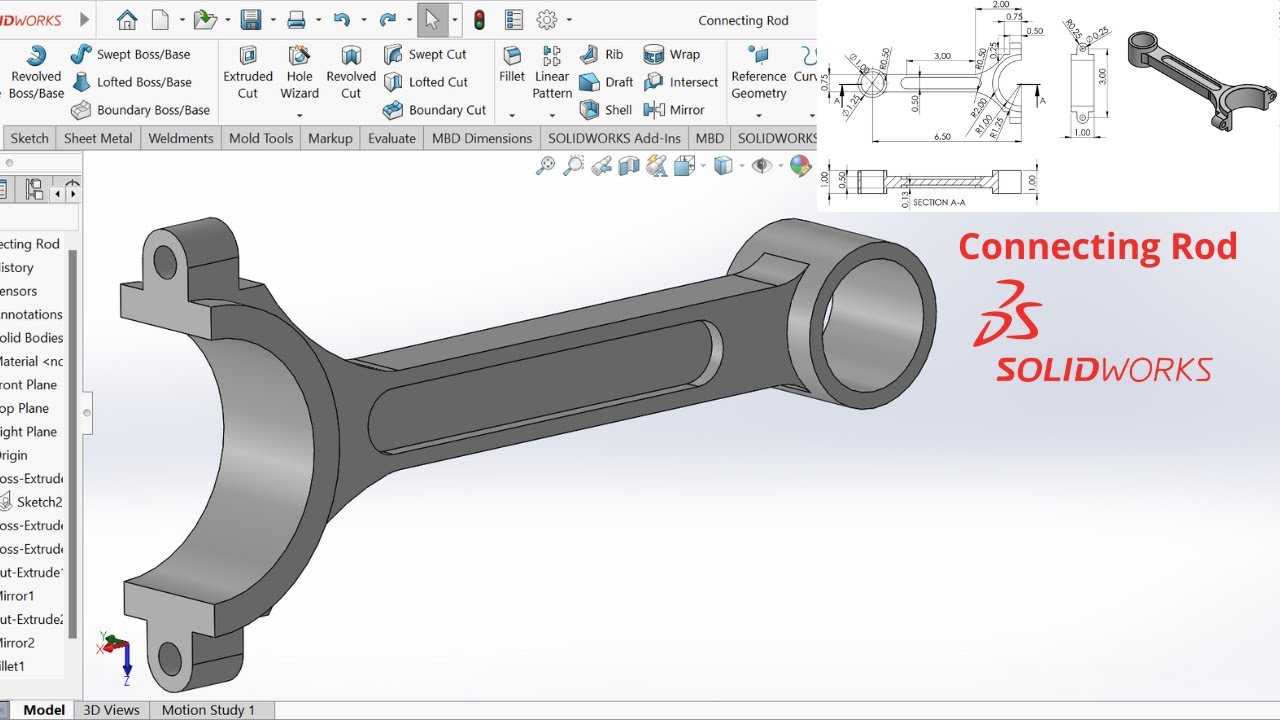
Task: Edit Appearance color ball
Action: click(800, 166)
